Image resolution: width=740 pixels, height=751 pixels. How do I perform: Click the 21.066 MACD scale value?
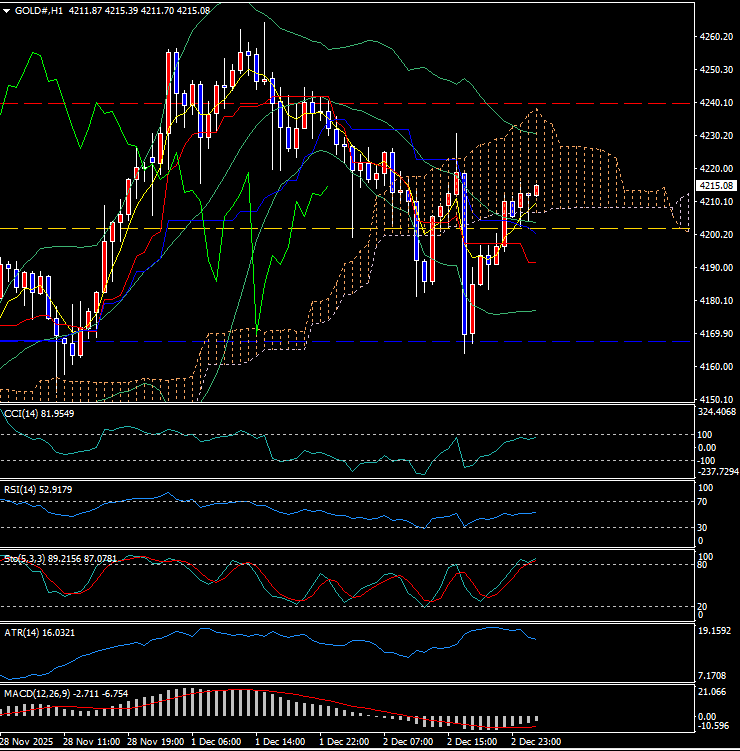712,693
